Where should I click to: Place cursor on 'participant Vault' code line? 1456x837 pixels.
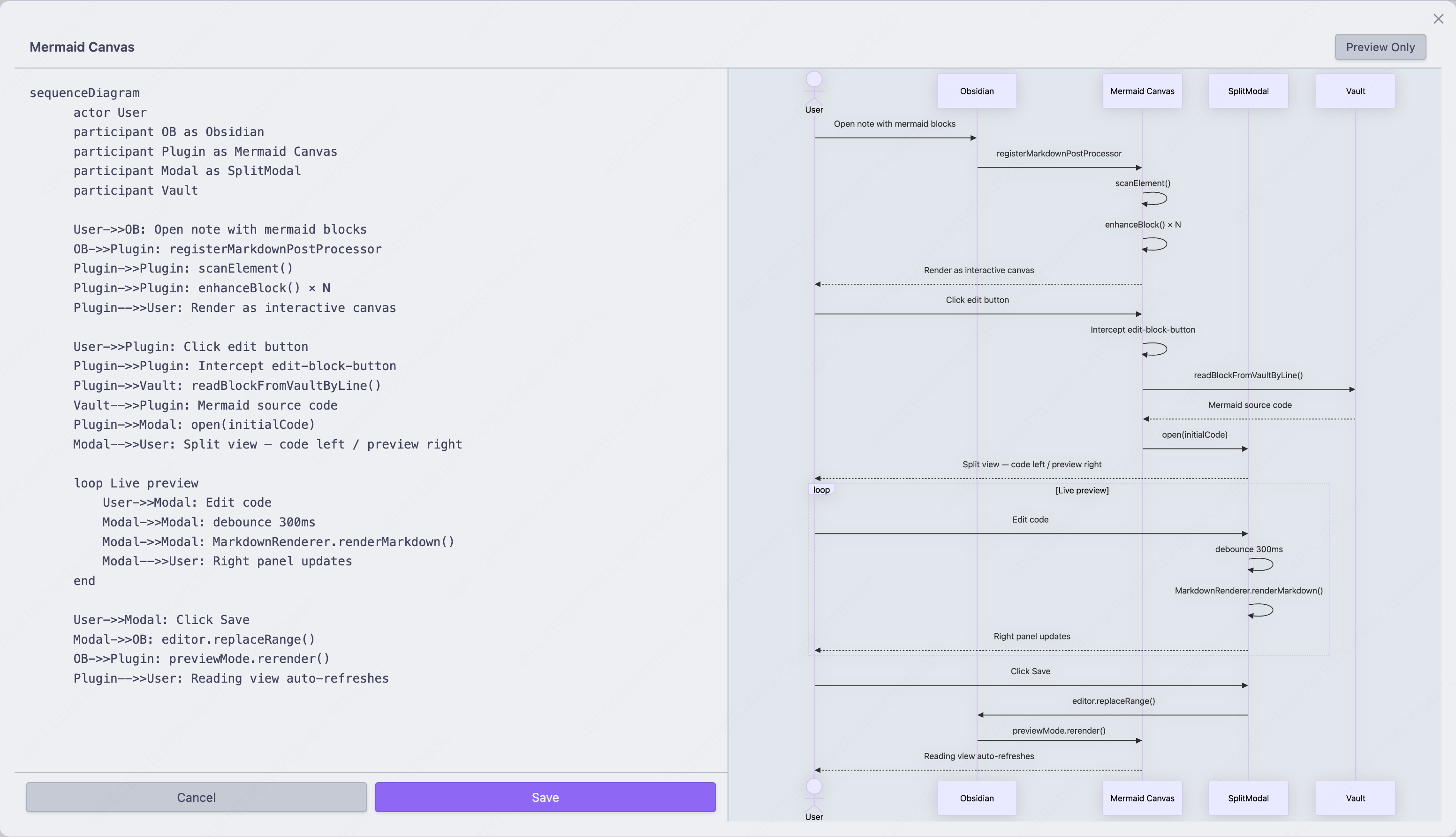(x=136, y=191)
